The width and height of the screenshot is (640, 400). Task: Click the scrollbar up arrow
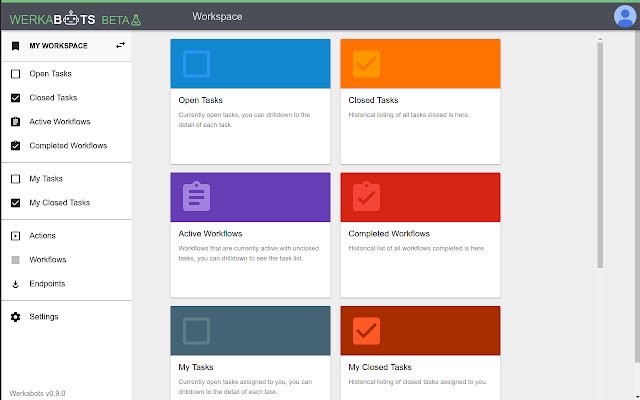pos(600,40)
